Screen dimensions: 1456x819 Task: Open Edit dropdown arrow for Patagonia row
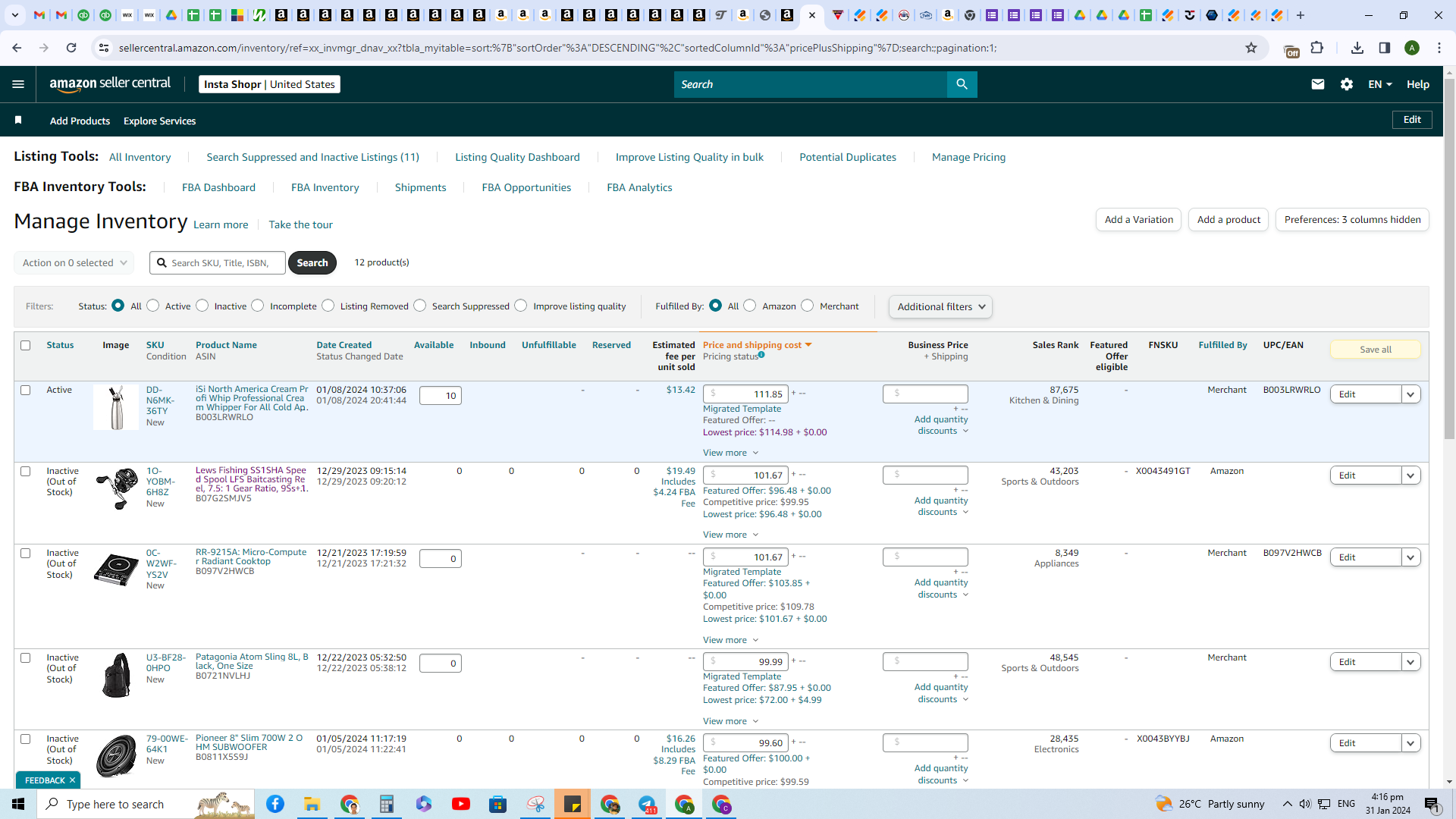coord(1410,662)
